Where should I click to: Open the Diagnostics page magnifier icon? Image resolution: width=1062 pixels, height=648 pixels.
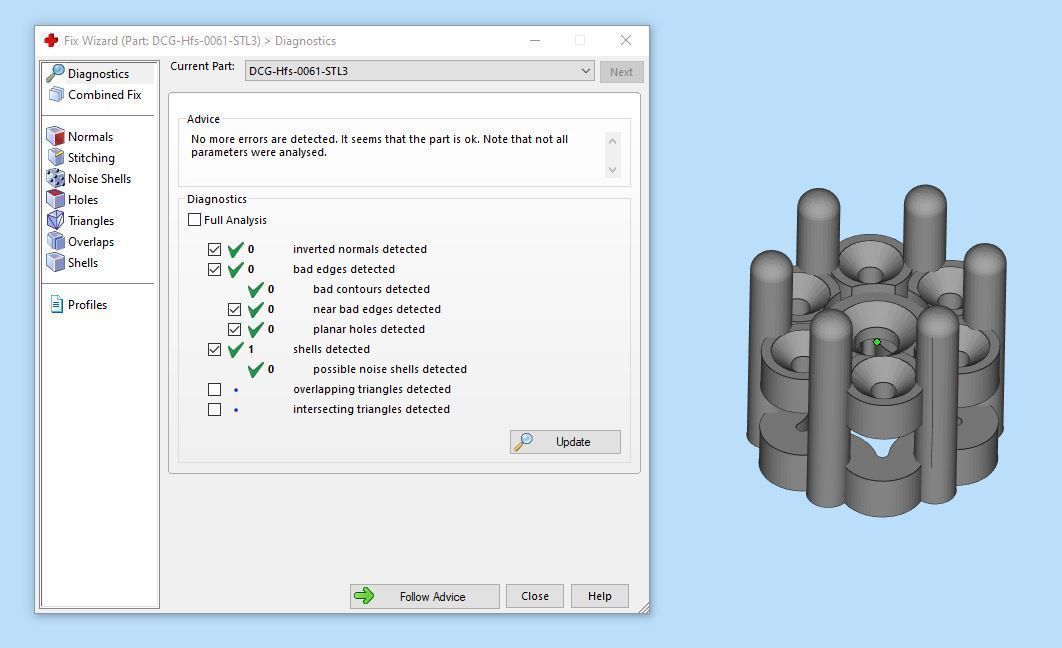point(55,72)
